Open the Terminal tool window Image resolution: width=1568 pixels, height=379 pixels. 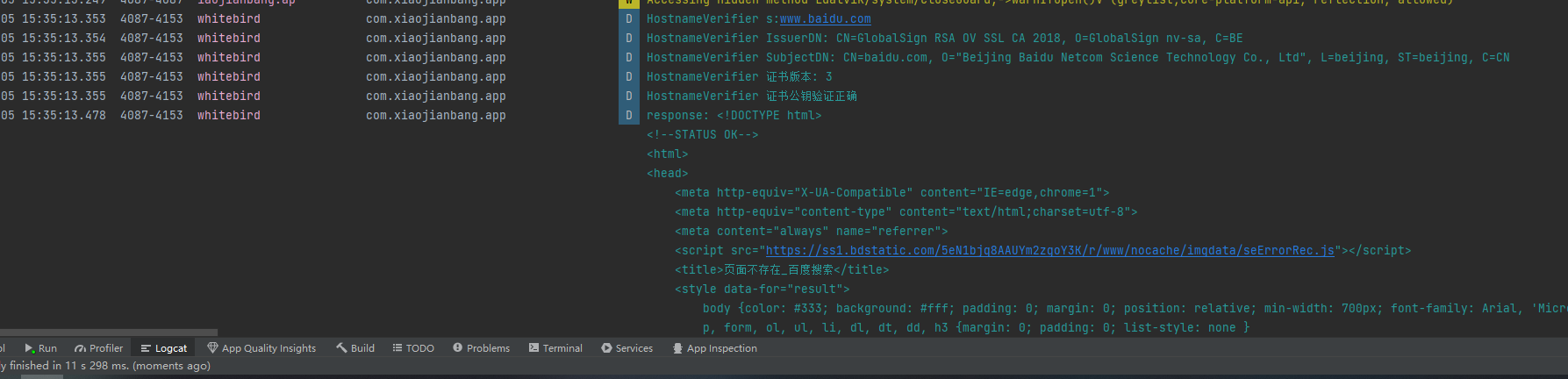tap(555, 348)
